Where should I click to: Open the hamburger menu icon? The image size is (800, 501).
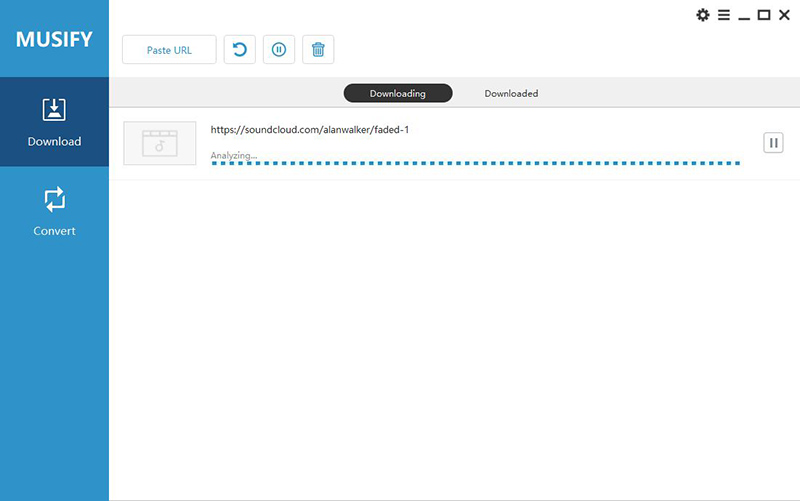click(723, 15)
